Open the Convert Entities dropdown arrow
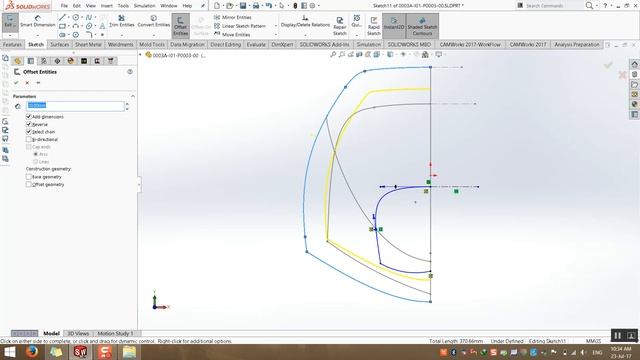 [153, 35]
